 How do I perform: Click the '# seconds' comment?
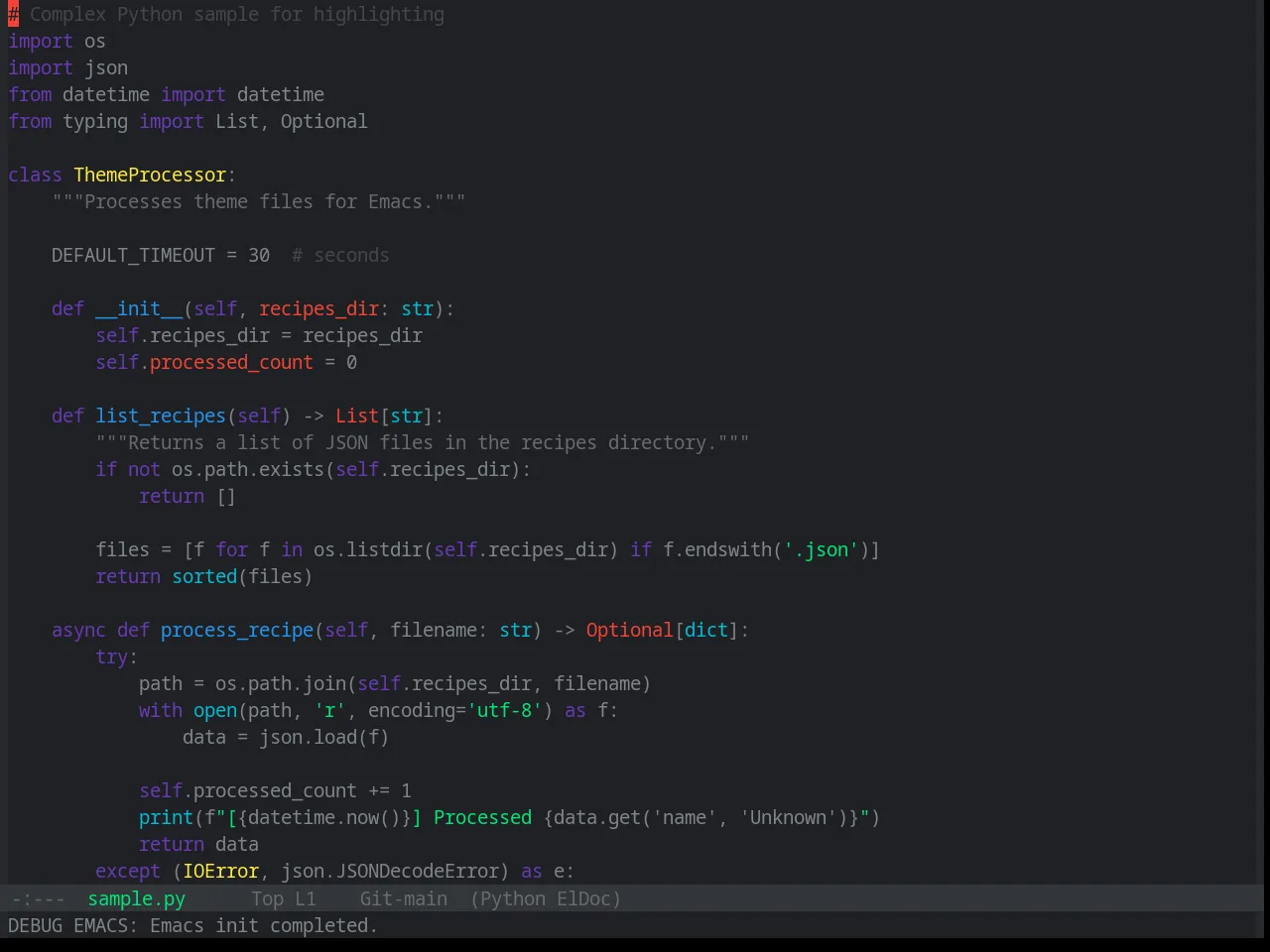point(340,255)
